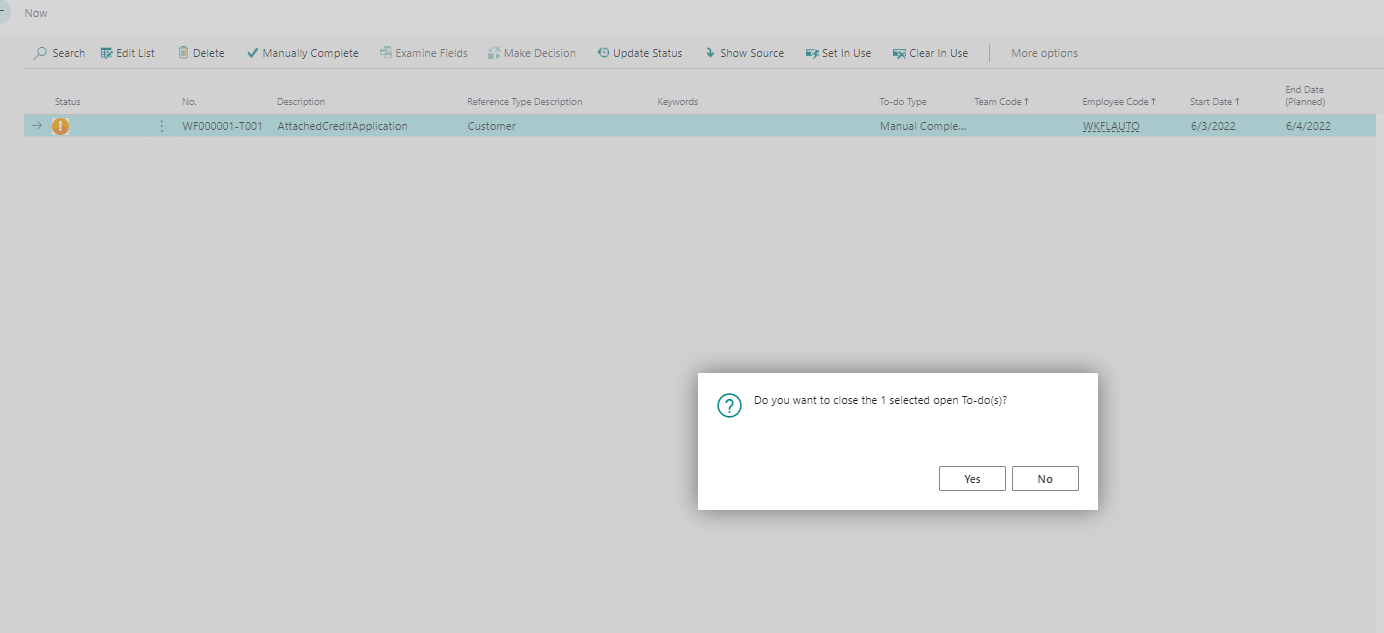Sort by Team Code column header
This screenshot has height=633, width=1384.
1001,102
